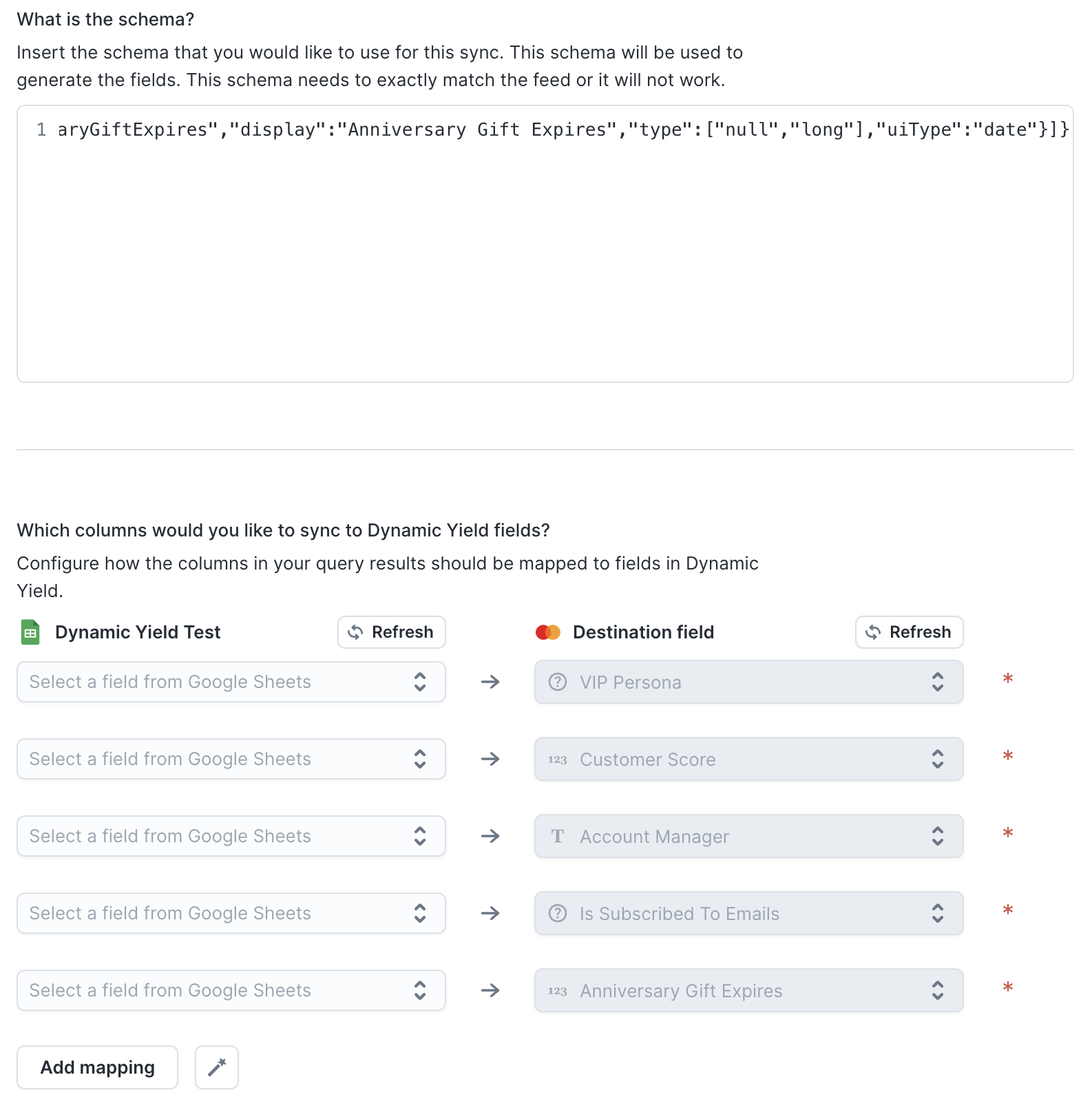Click the Google Sheets source icon
This screenshot has height=1106, width=1092.
coord(30,632)
